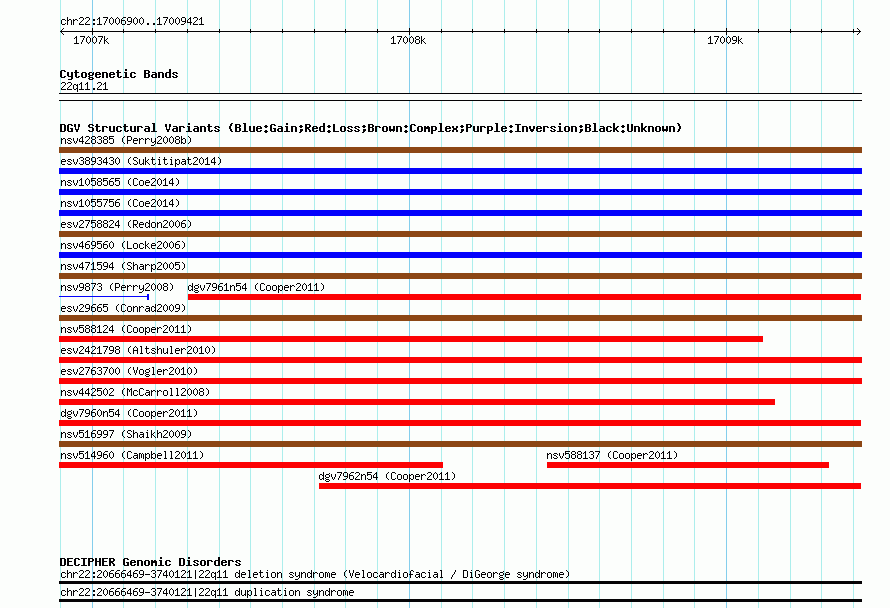
Task: Click the esv2758824 brown complex bar
Action: (x=460, y=234)
